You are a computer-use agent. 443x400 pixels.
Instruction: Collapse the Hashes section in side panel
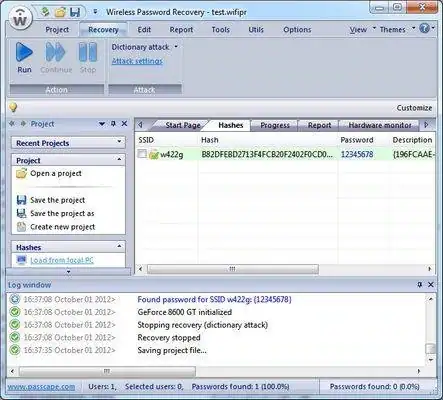119,247
